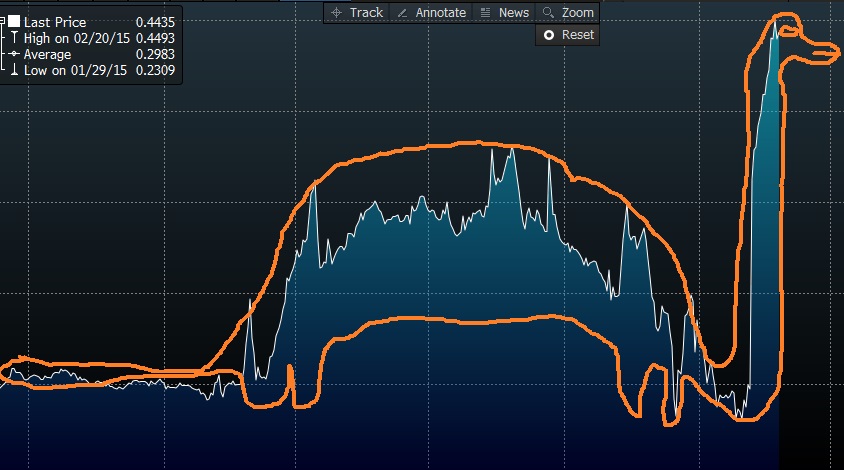The width and height of the screenshot is (844, 470).
Task: Click the High value 0.4493
Action: click(155, 38)
